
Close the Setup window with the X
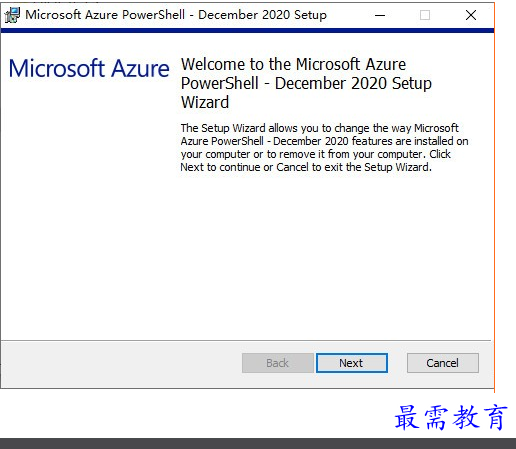[471, 15]
